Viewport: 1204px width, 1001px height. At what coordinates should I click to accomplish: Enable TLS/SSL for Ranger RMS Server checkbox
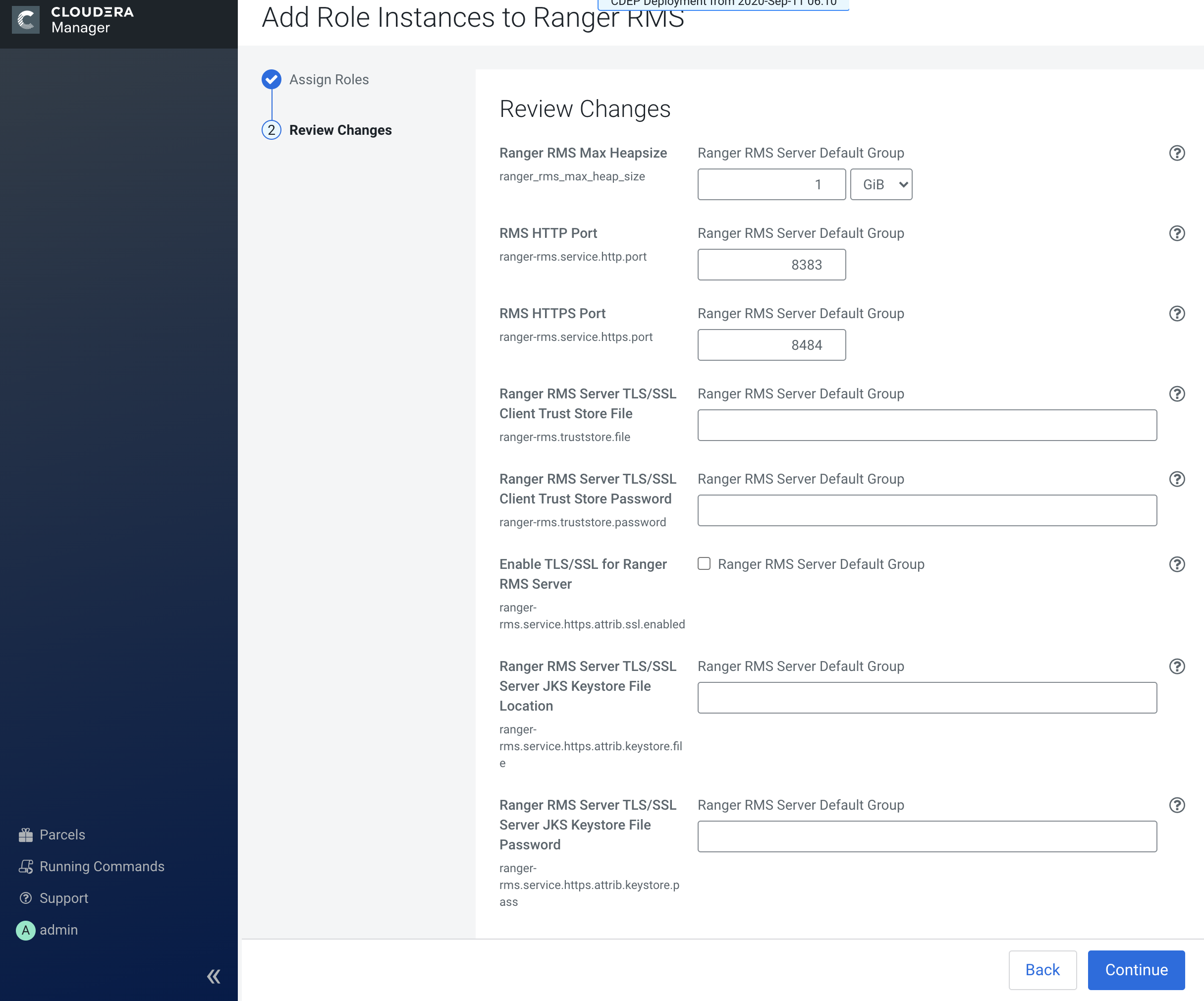pos(704,563)
